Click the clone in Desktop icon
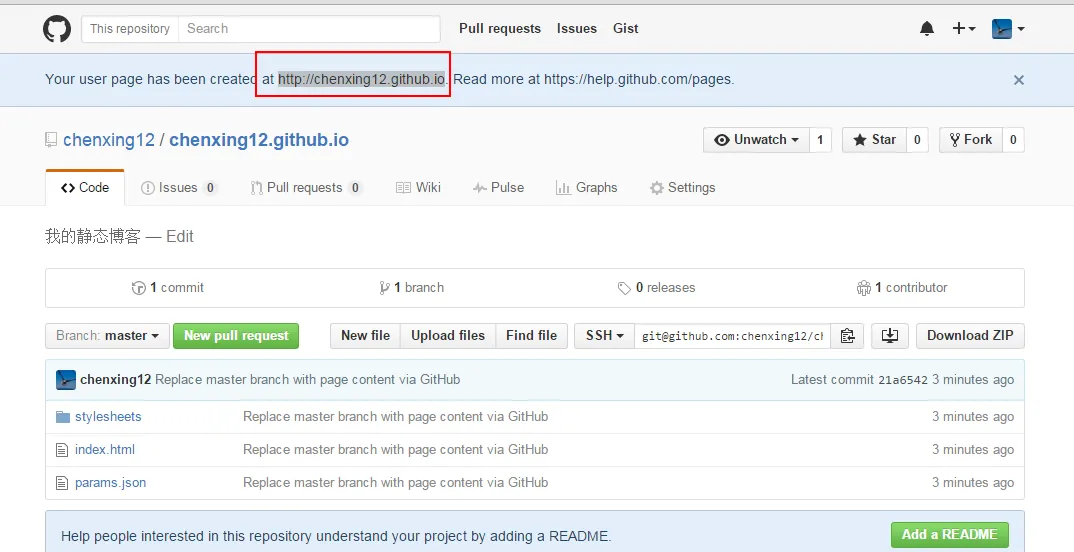 click(x=889, y=336)
